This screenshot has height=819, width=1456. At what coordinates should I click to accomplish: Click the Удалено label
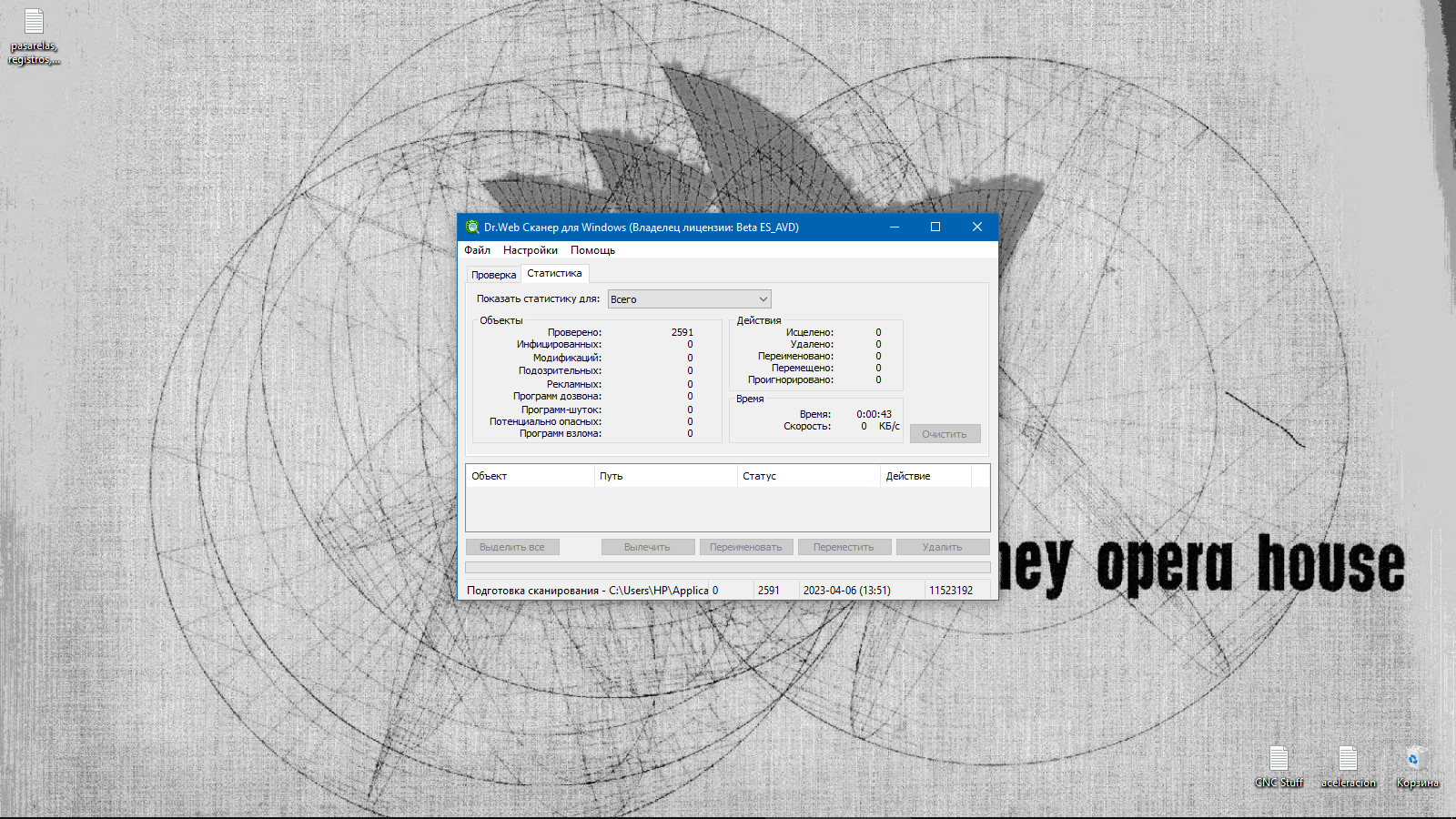[812, 344]
